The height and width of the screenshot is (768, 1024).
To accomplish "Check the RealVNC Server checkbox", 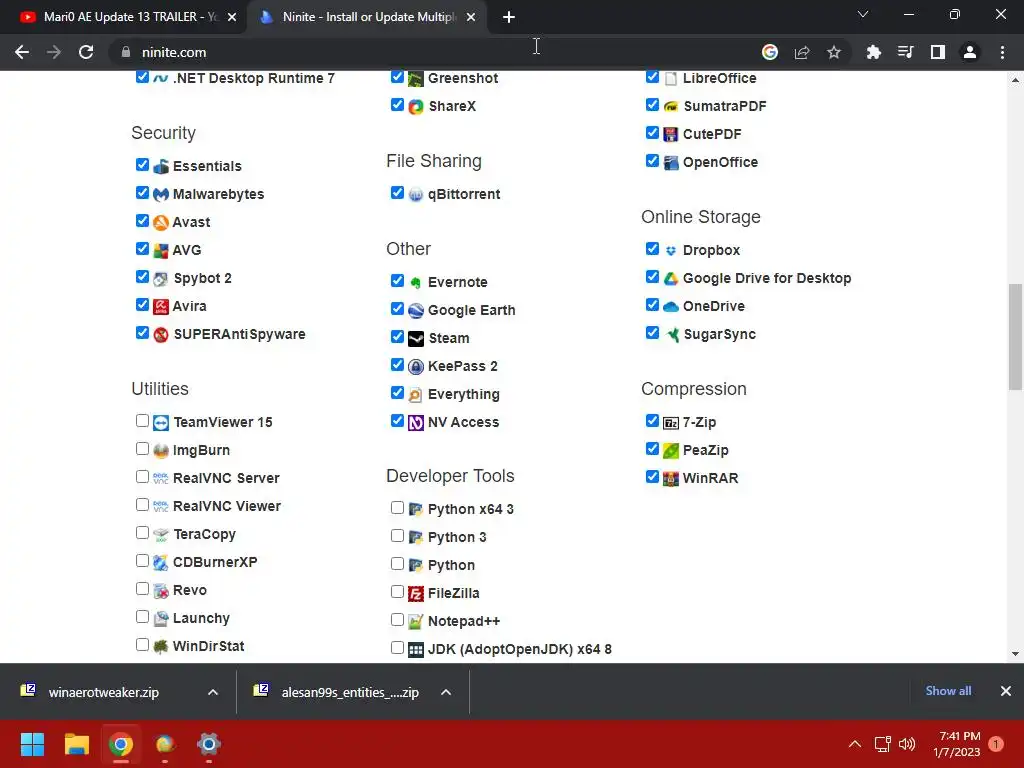I will 142,477.
